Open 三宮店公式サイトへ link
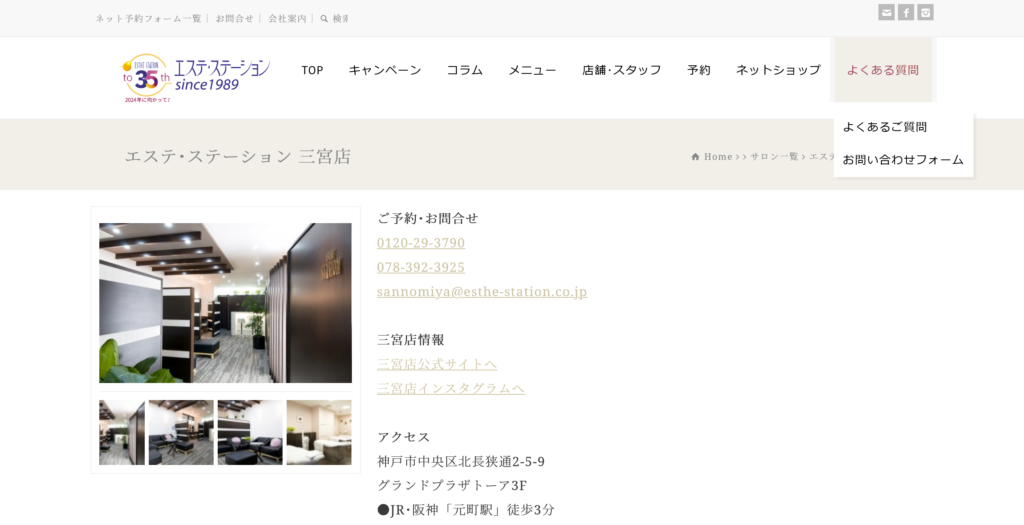 437,364
